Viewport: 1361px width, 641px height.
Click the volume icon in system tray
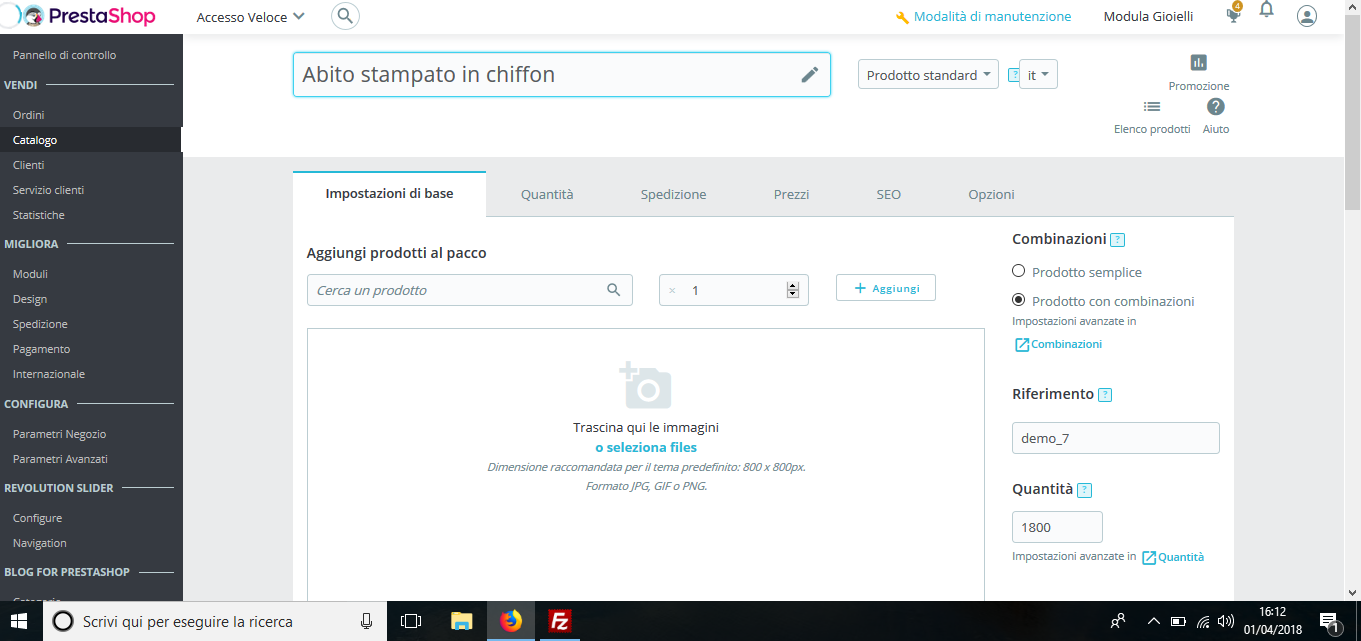pos(1227,622)
